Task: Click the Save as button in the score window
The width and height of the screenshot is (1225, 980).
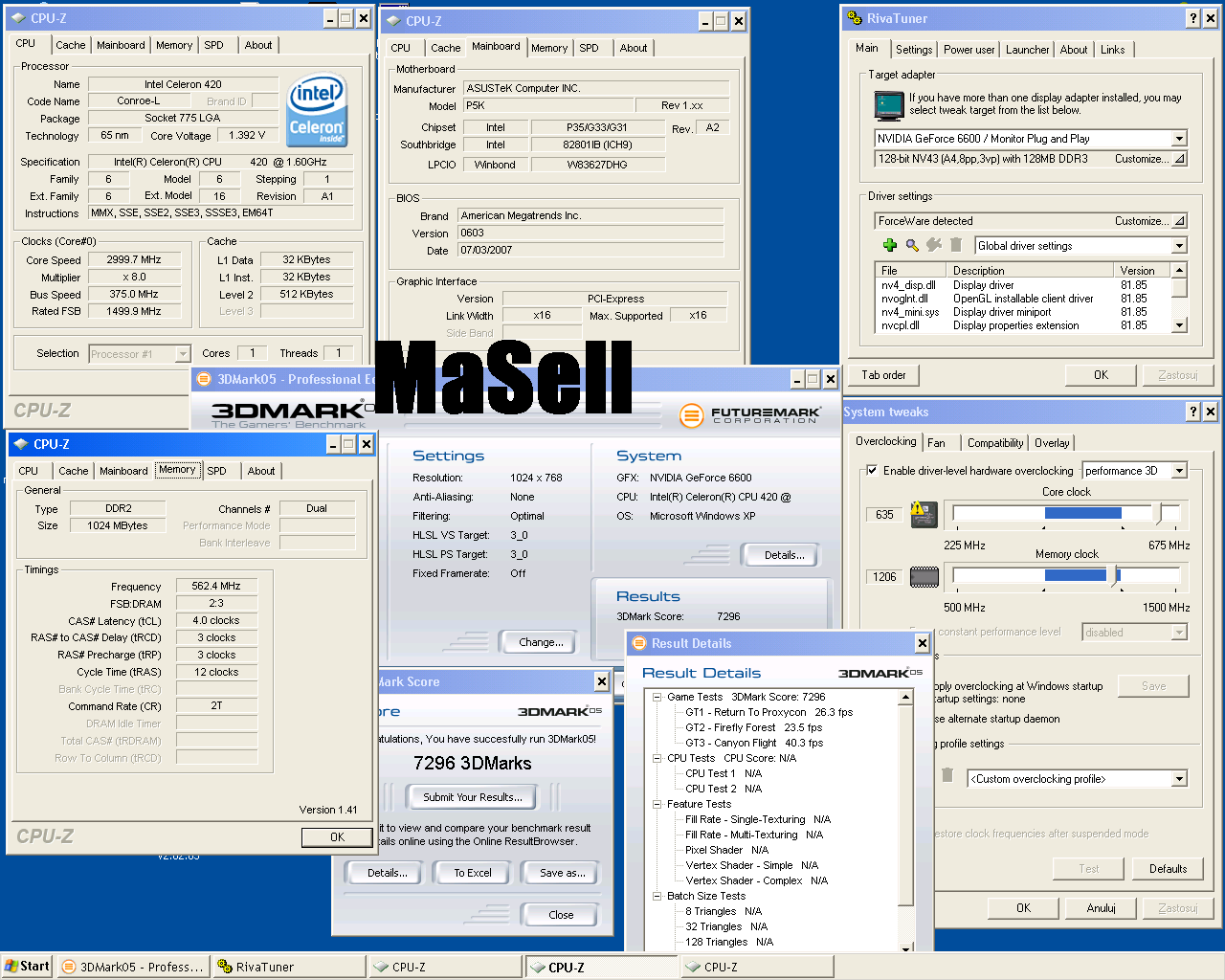Action: click(562, 873)
